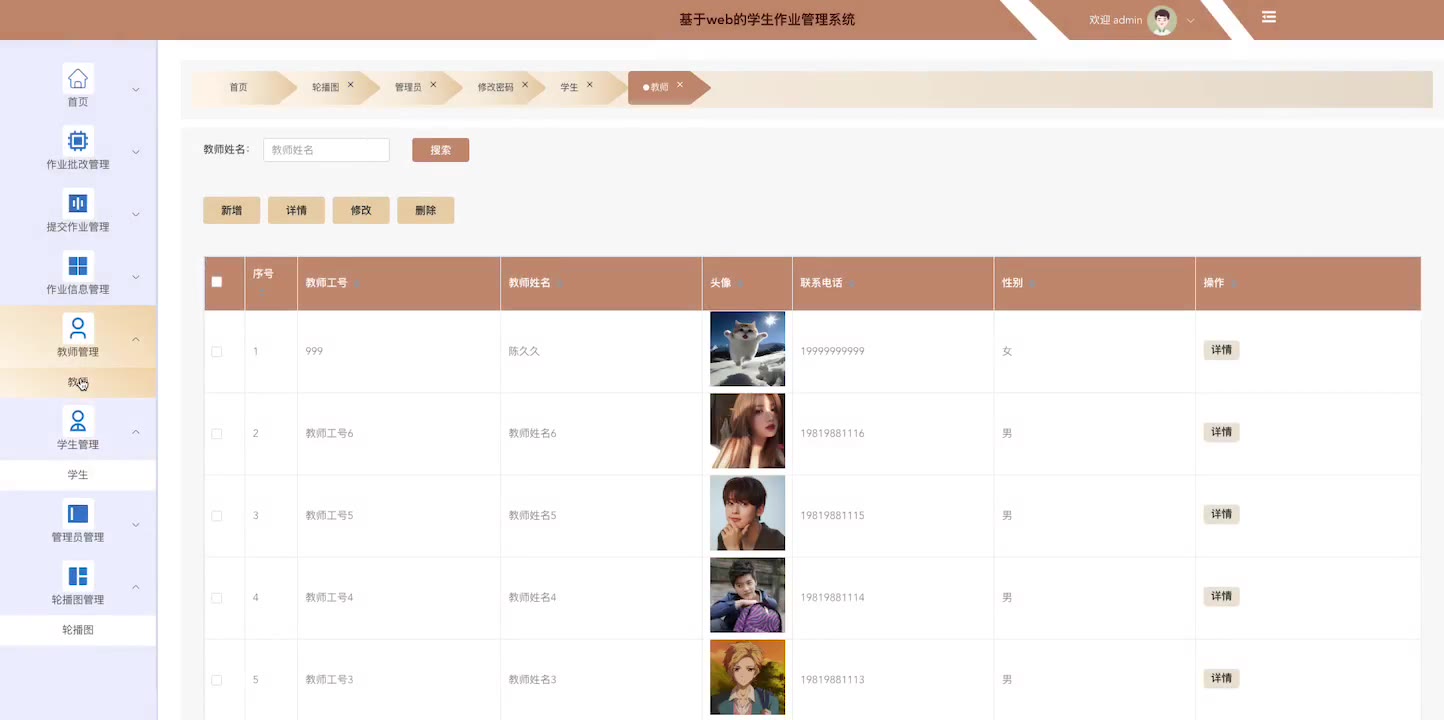Select the checkbox for 教师姓名6 row
The image size is (1444, 720).
[217, 434]
